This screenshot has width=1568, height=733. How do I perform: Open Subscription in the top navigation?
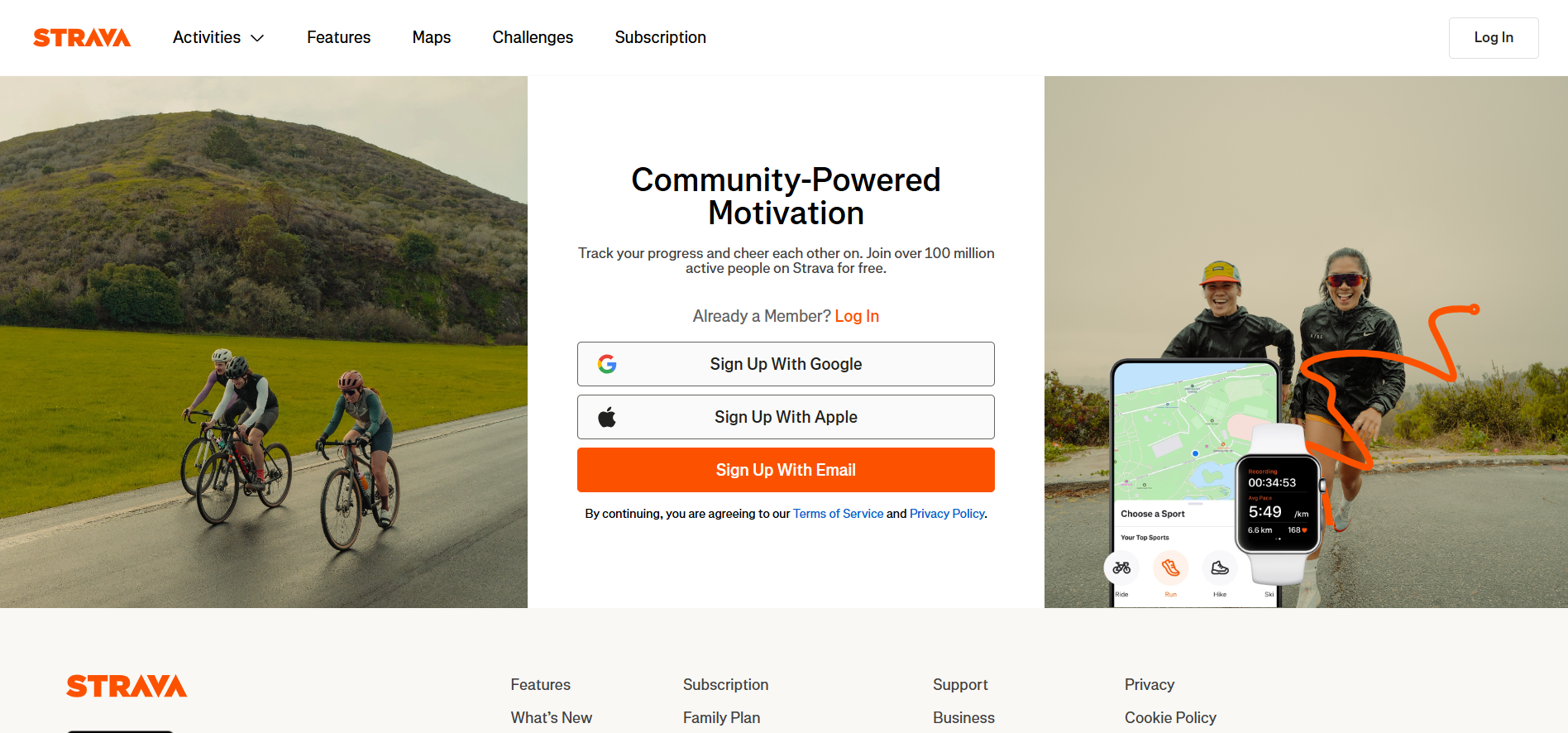point(660,37)
